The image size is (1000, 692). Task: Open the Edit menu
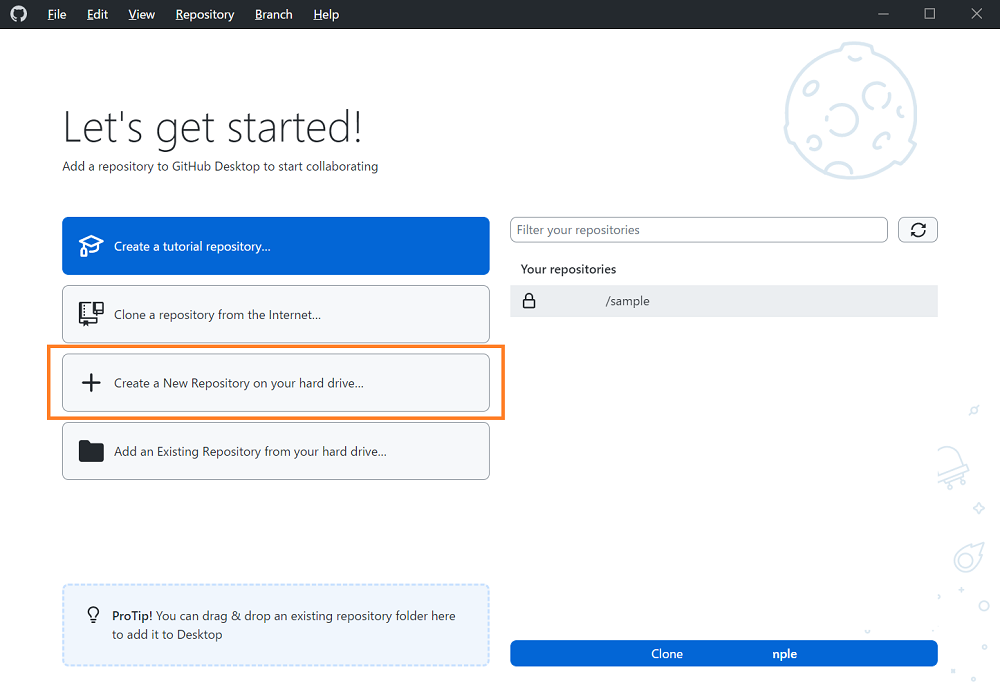click(97, 14)
